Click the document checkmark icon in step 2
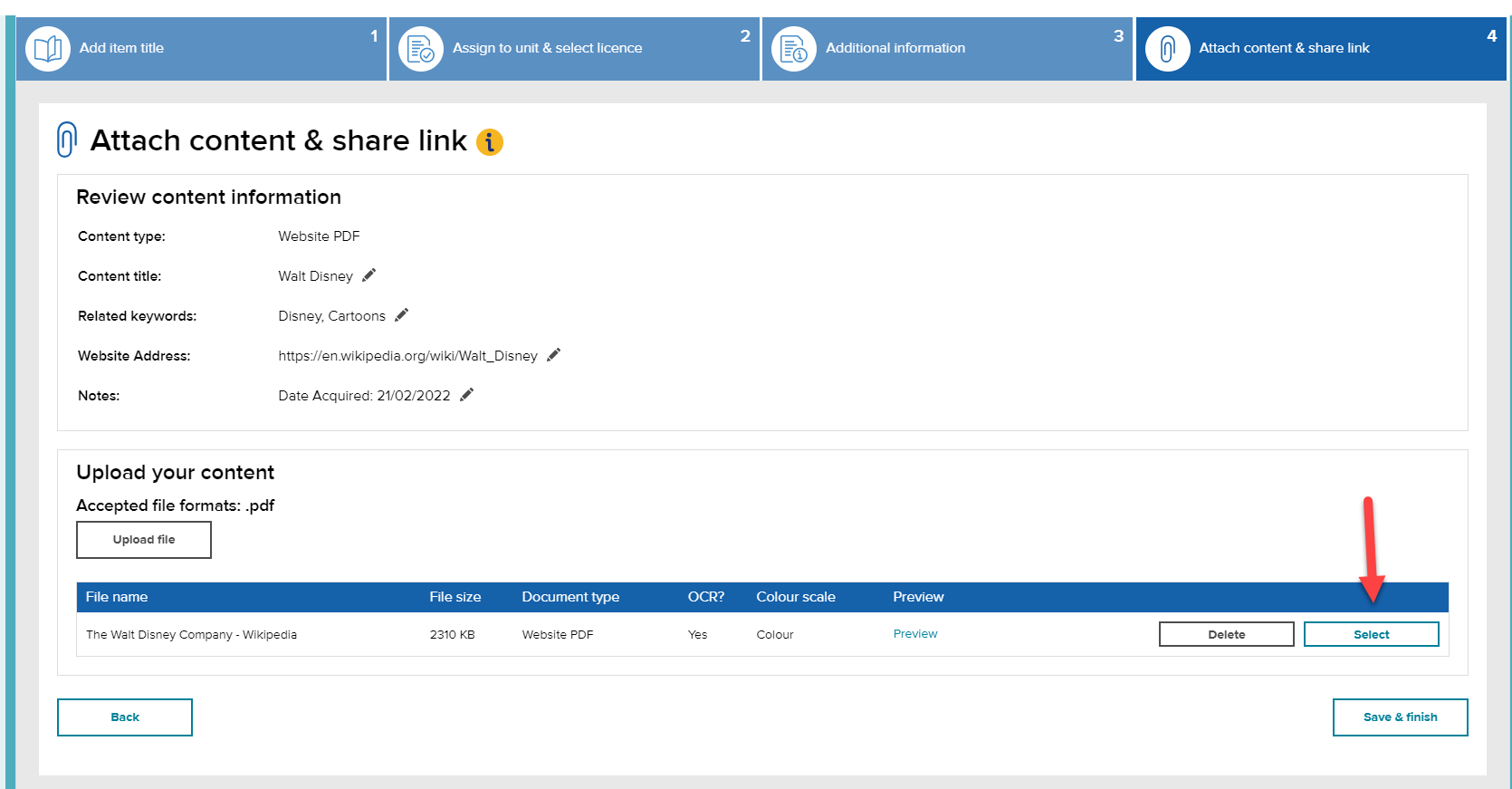The width and height of the screenshot is (1512, 789). [421, 48]
